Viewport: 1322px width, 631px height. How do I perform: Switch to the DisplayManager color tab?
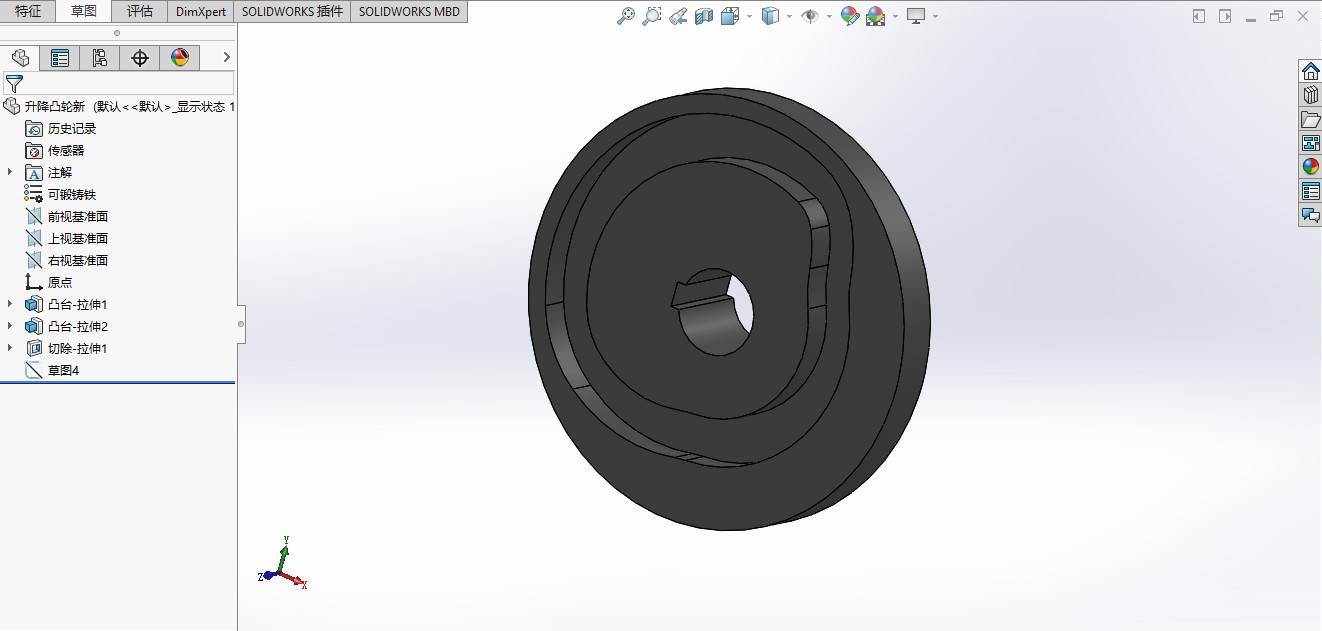pos(180,58)
